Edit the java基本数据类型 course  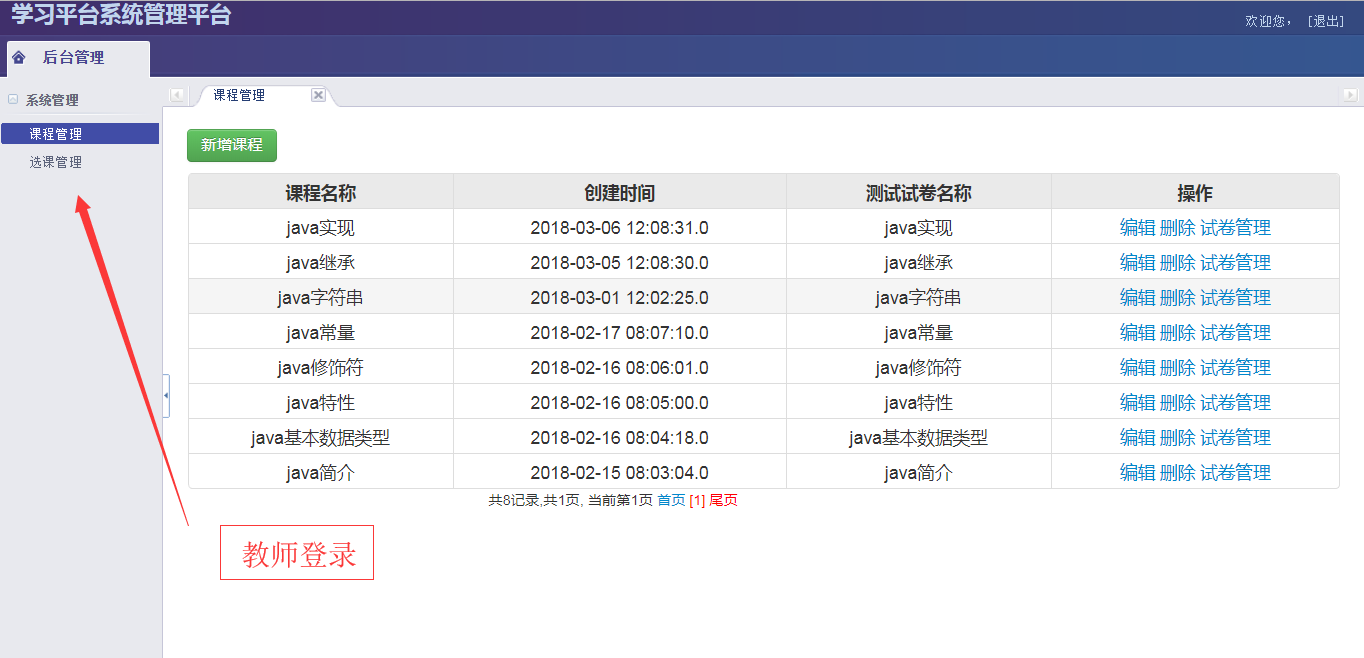point(1137,438)
